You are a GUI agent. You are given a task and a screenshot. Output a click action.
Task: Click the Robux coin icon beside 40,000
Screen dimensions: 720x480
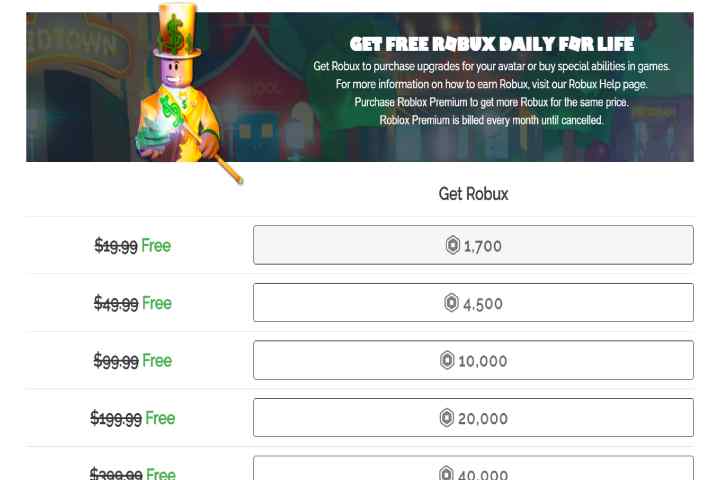[446, 473]
